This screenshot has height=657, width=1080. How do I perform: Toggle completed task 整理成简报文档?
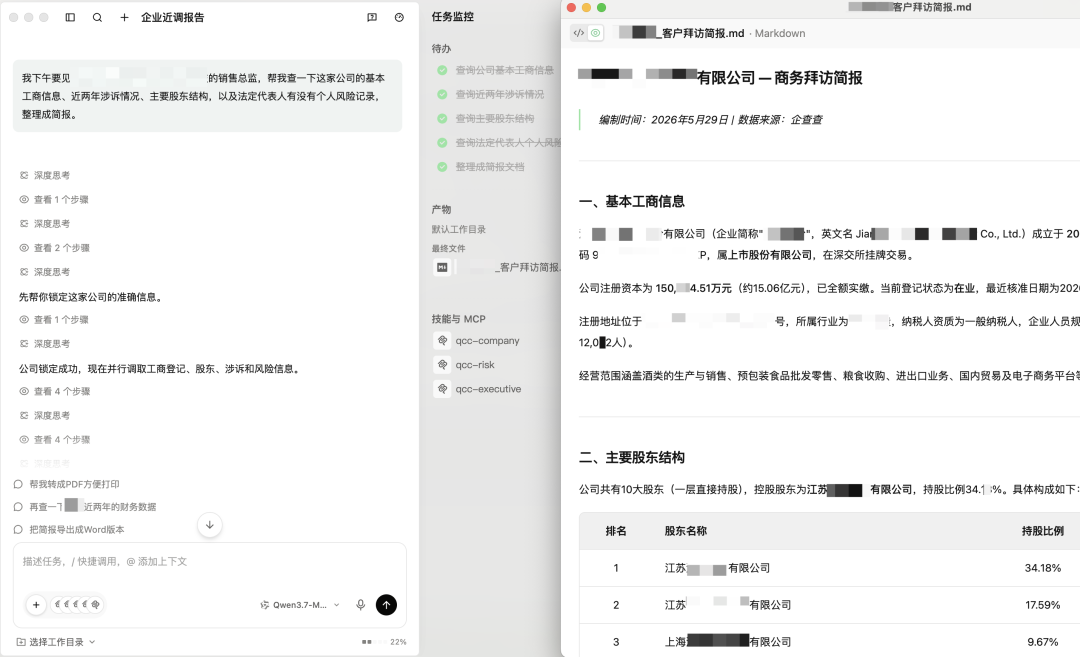point(442,167)
